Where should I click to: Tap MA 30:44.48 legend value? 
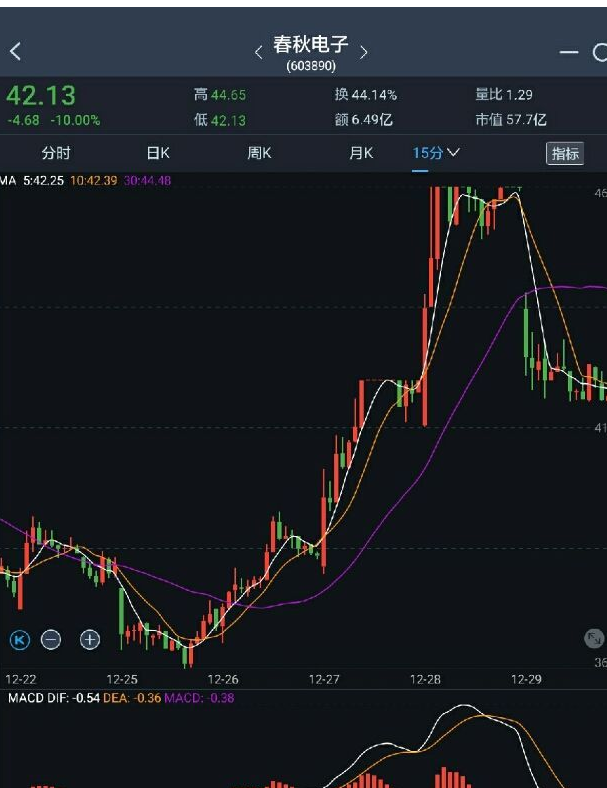point(147,180)
